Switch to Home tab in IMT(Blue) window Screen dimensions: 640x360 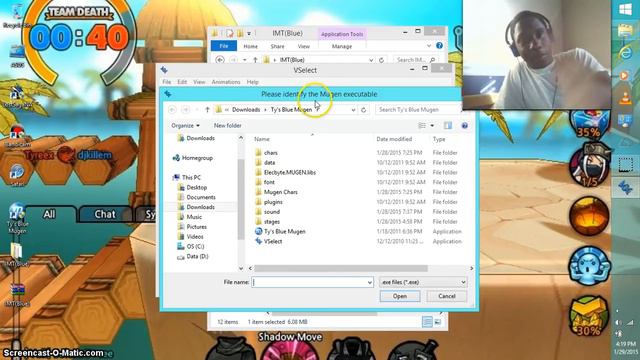(251, 46)
